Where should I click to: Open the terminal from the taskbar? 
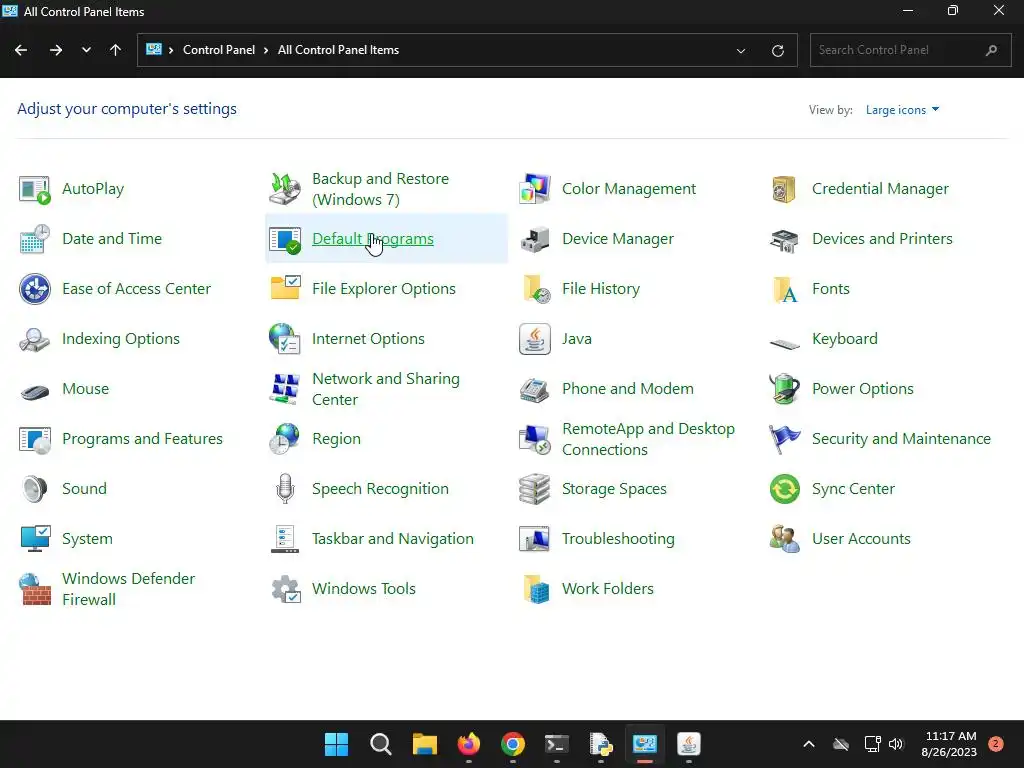pos(556,744)
